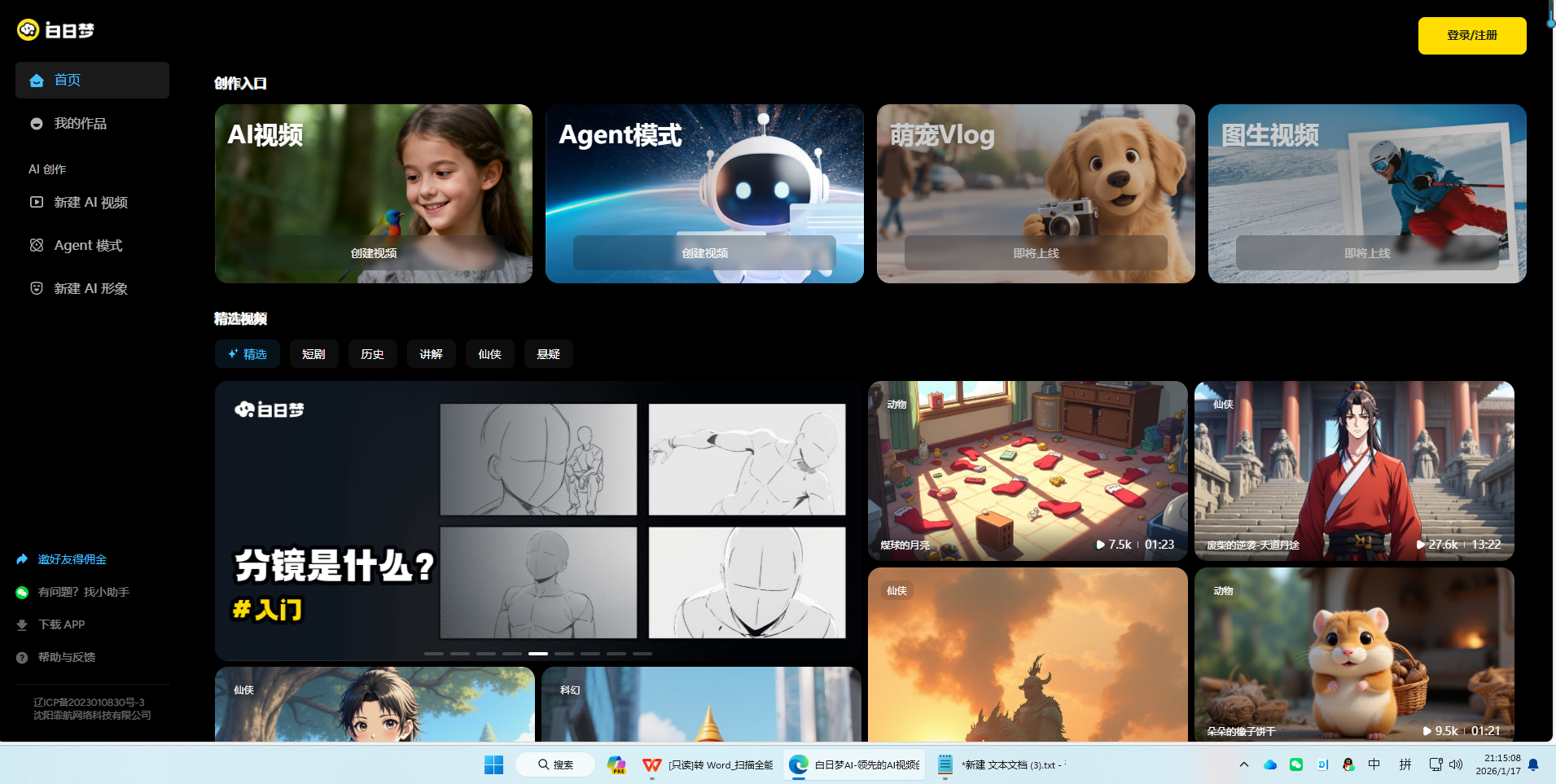
Task: Click 创建视频 on the AI视频 card
Action: tap(374, 253)
